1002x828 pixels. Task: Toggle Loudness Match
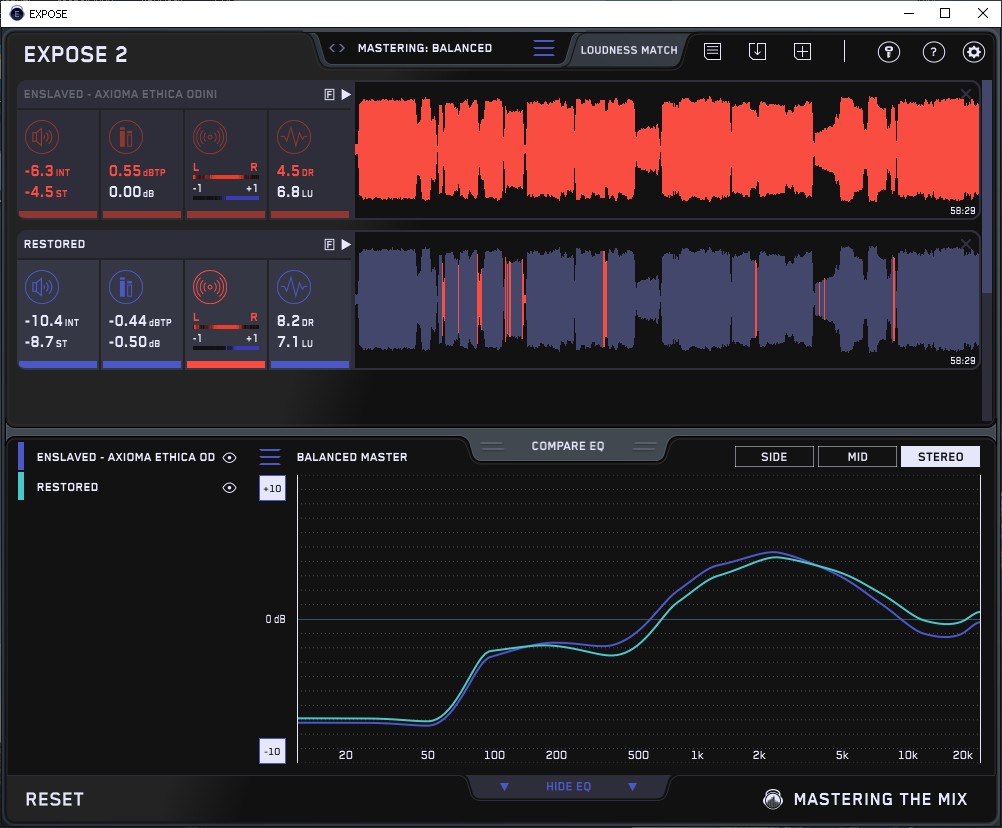(x=629, y=50)
